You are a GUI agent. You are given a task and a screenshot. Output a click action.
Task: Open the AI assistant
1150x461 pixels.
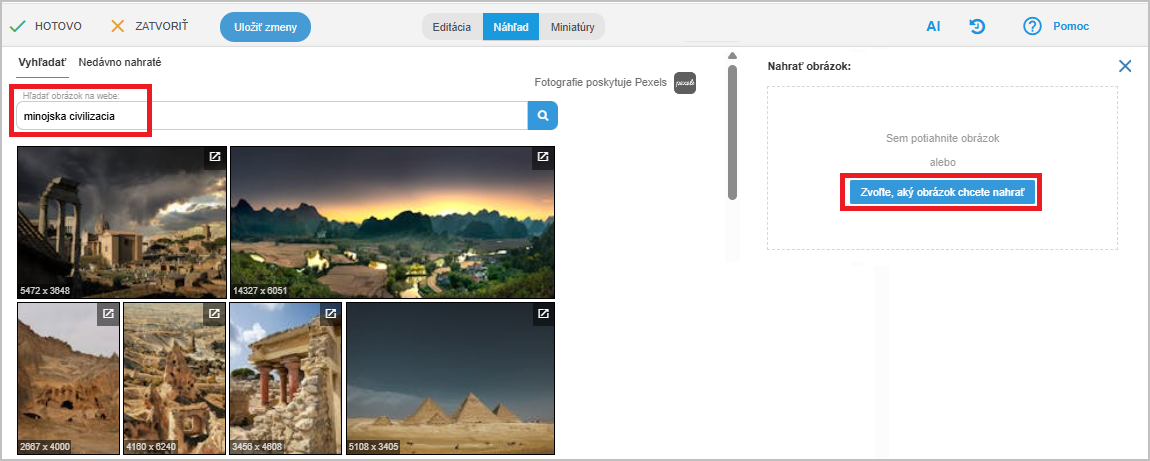933,26
